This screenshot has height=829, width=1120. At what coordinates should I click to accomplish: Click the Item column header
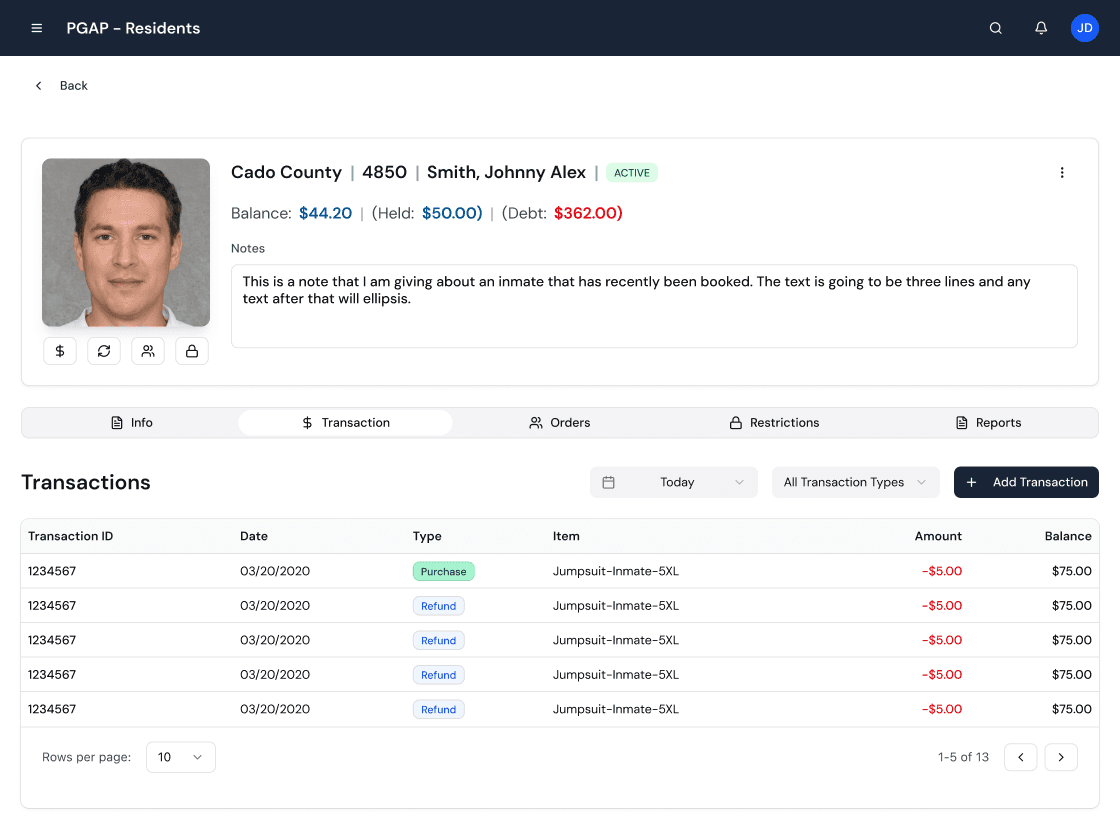coord(566,536)
